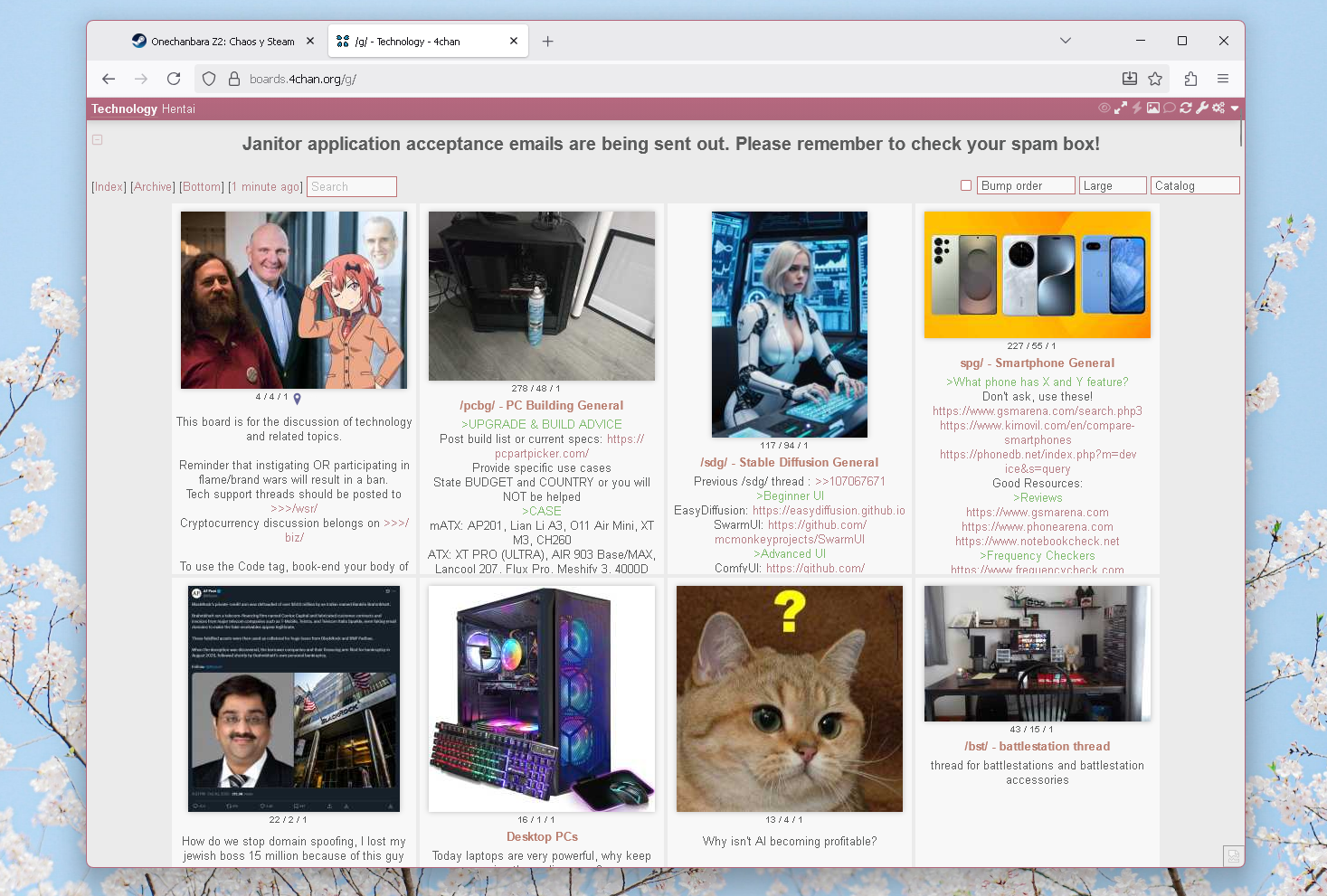Open the Bump order sort dropdown
Viewport: 1327px width, 896px height.
1026,185
